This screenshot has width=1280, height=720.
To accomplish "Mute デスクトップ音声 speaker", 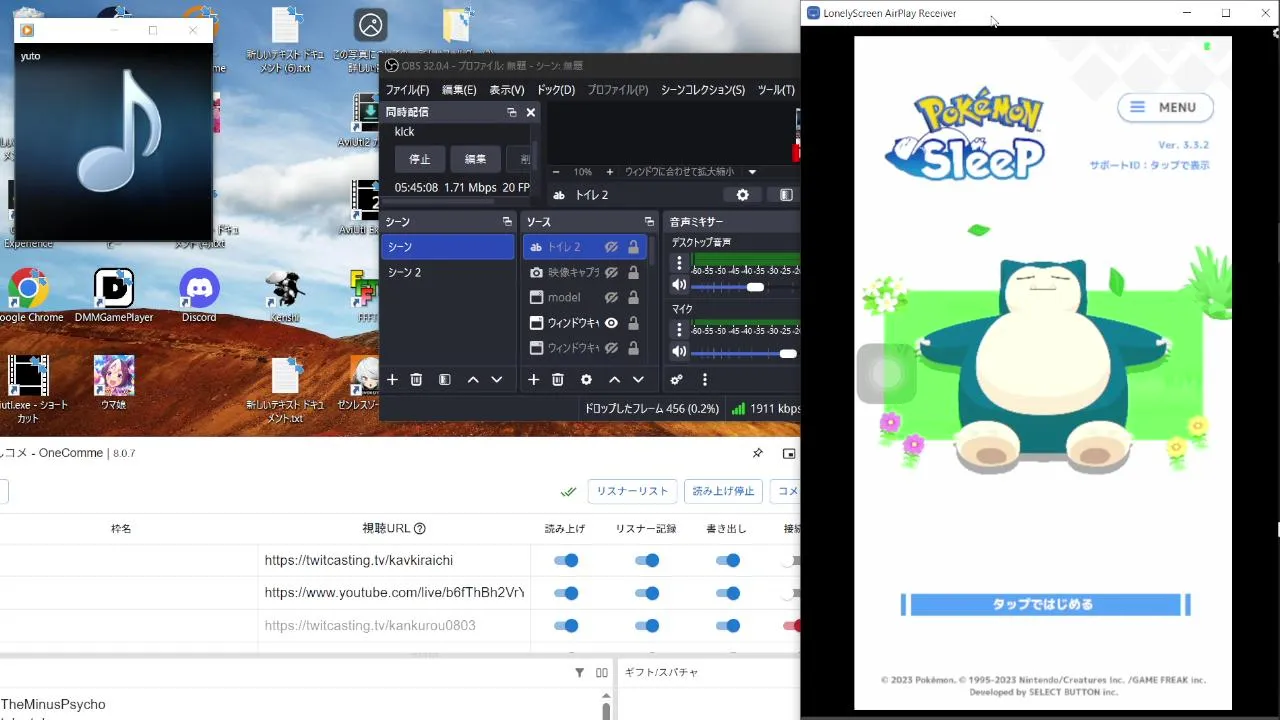I will click(680, 287).
